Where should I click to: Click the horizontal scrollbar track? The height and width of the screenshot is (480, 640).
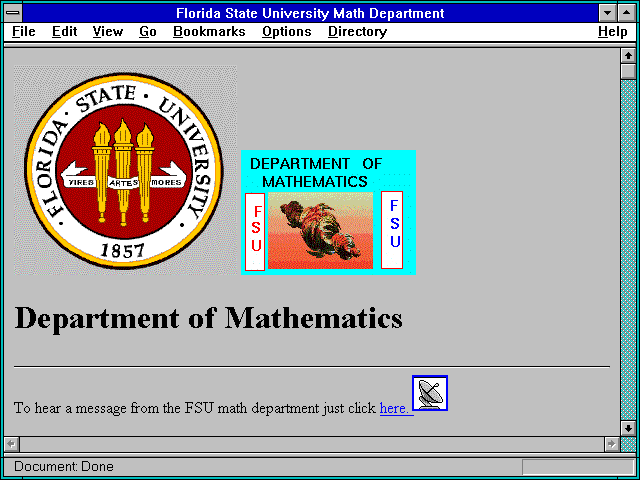tap(311, 444)
